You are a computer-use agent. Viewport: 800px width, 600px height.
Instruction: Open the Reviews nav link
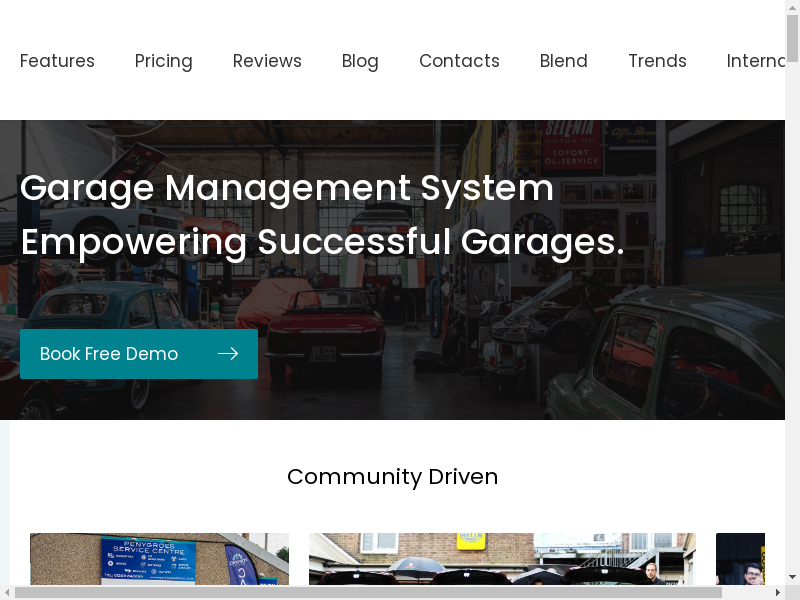tap(267, 61)
